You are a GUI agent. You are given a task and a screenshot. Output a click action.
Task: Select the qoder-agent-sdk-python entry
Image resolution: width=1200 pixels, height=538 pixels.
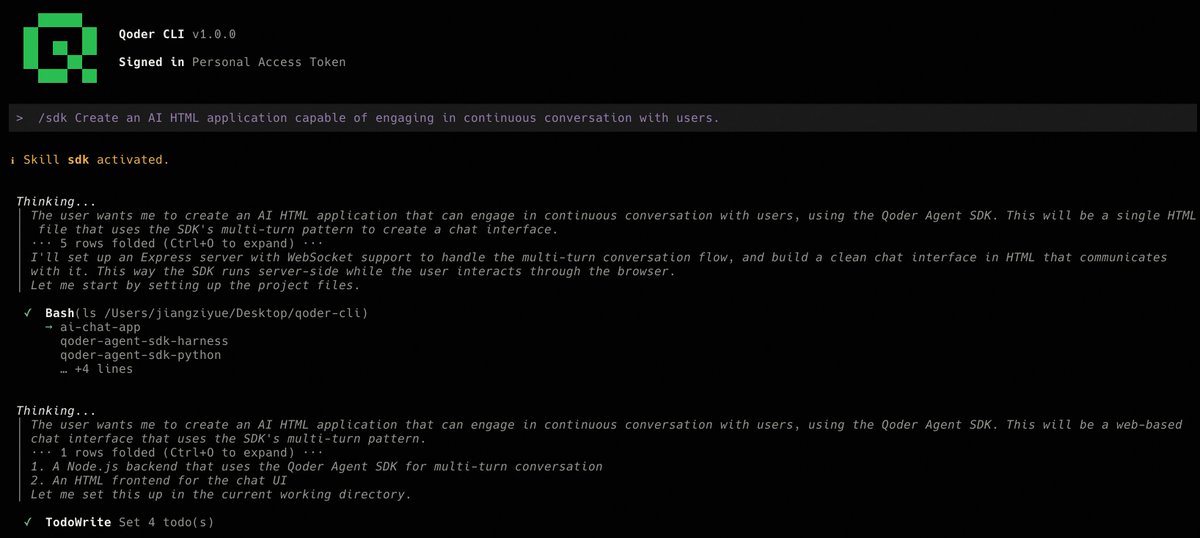(141, 355)
